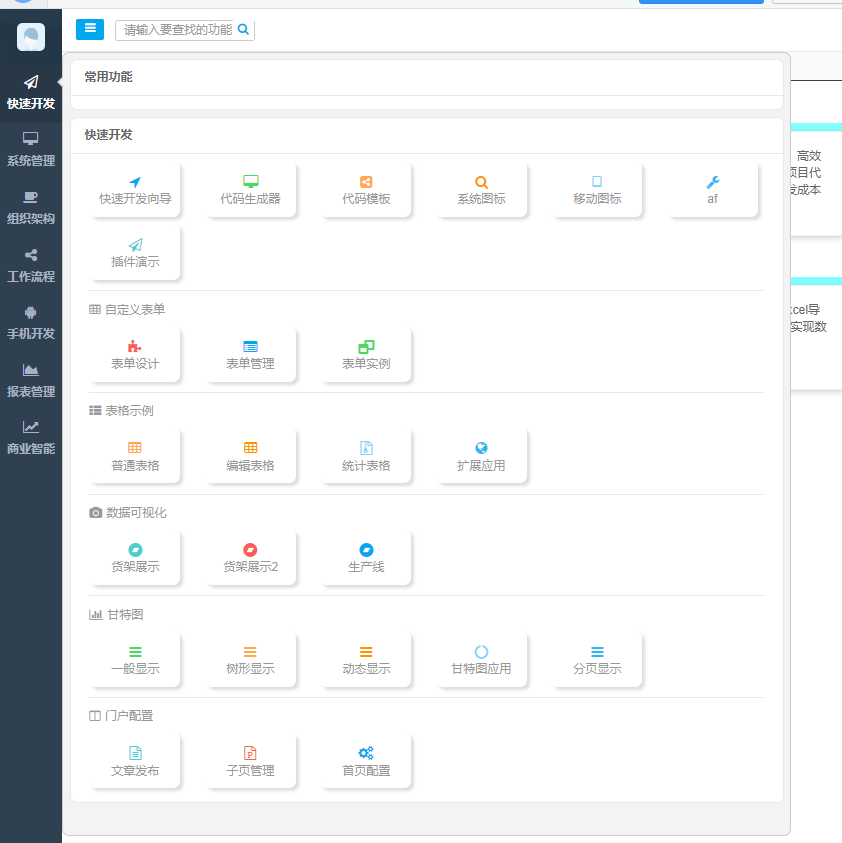Open 首页配置 homepage config tile

[366, 762]
